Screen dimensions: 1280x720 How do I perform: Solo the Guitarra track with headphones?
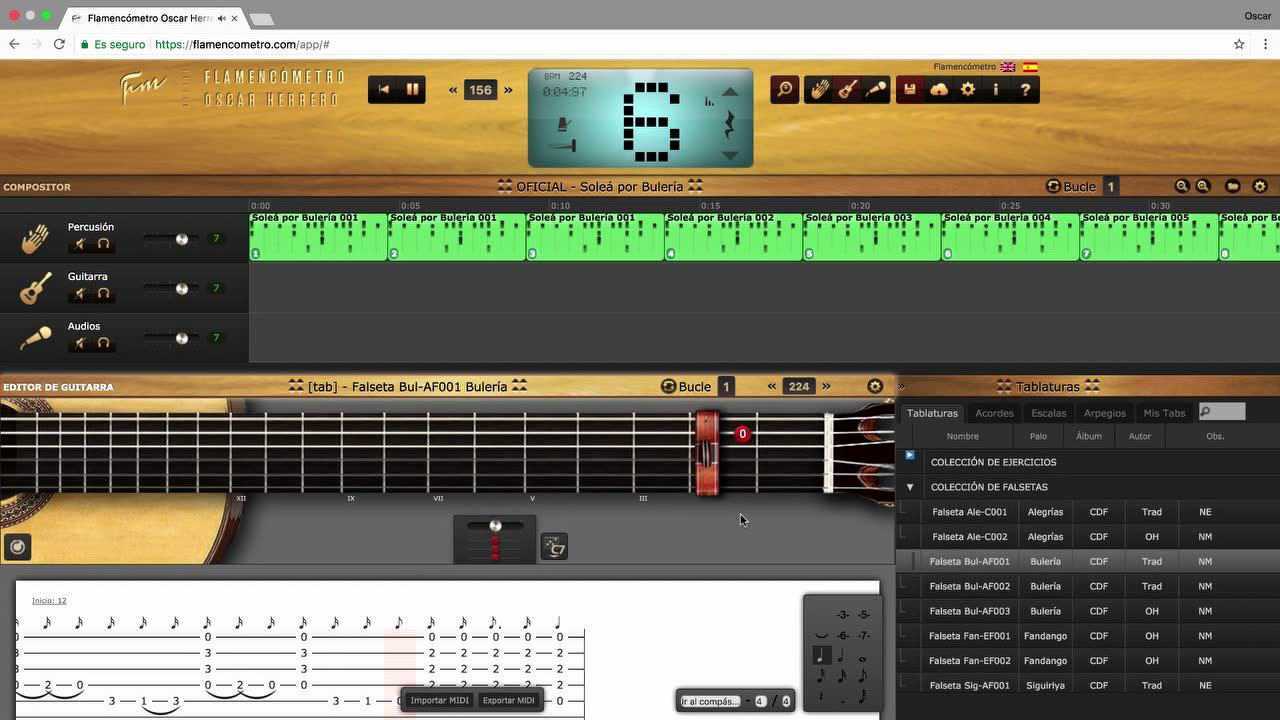click(x=103, y=294)
